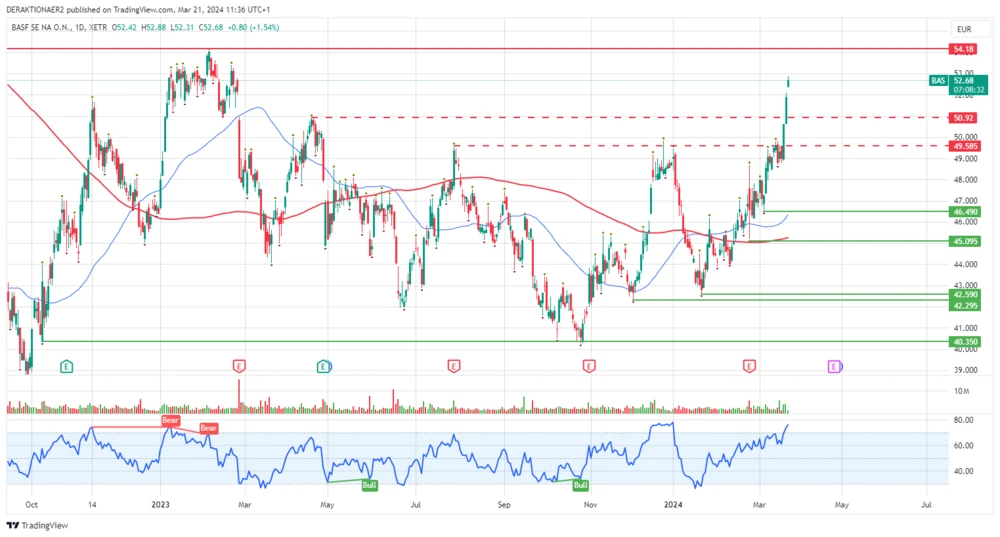The height and width of the screenshot is (537, 1000).
Task: Click the red earnings E marker near Nov 2023
Action: [x=589, y=366]
